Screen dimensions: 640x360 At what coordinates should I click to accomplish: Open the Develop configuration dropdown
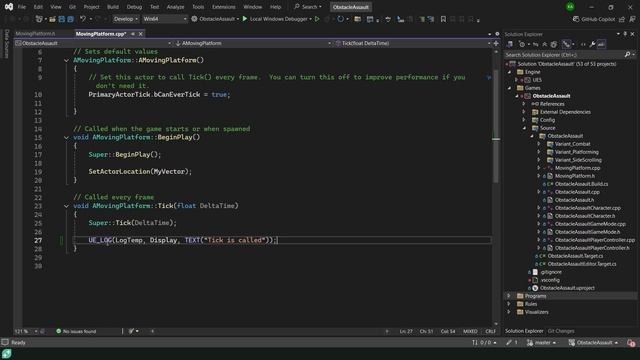coord(125,19)
